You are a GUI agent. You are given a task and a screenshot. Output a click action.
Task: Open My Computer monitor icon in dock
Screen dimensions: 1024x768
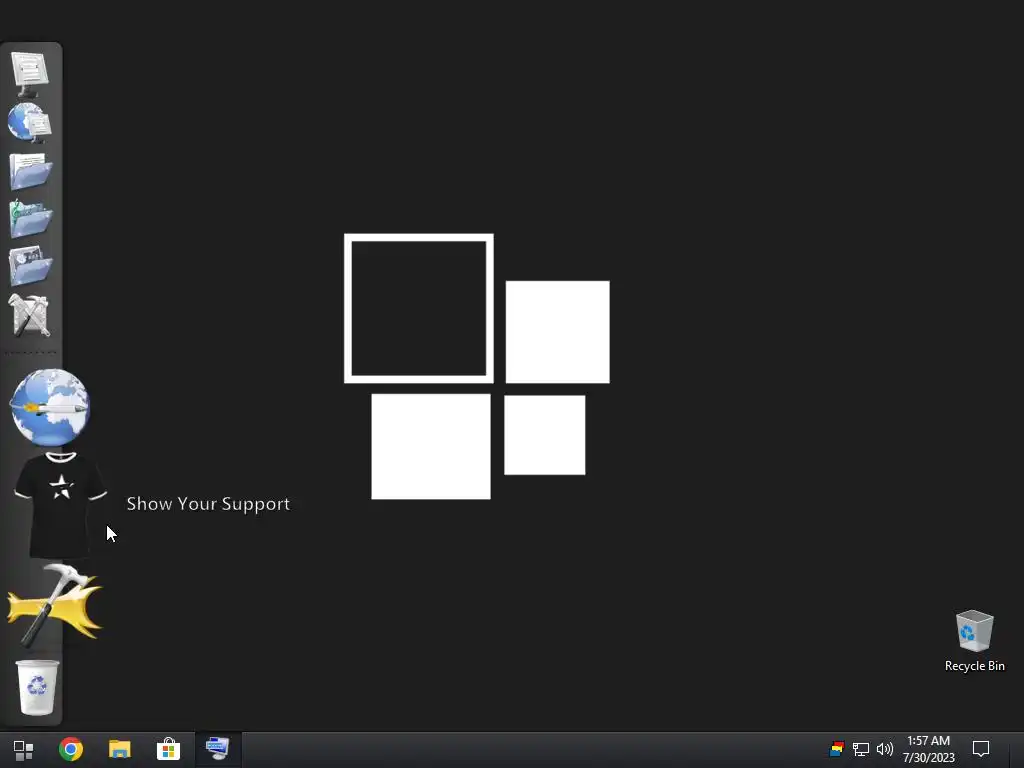pos(30,73)
